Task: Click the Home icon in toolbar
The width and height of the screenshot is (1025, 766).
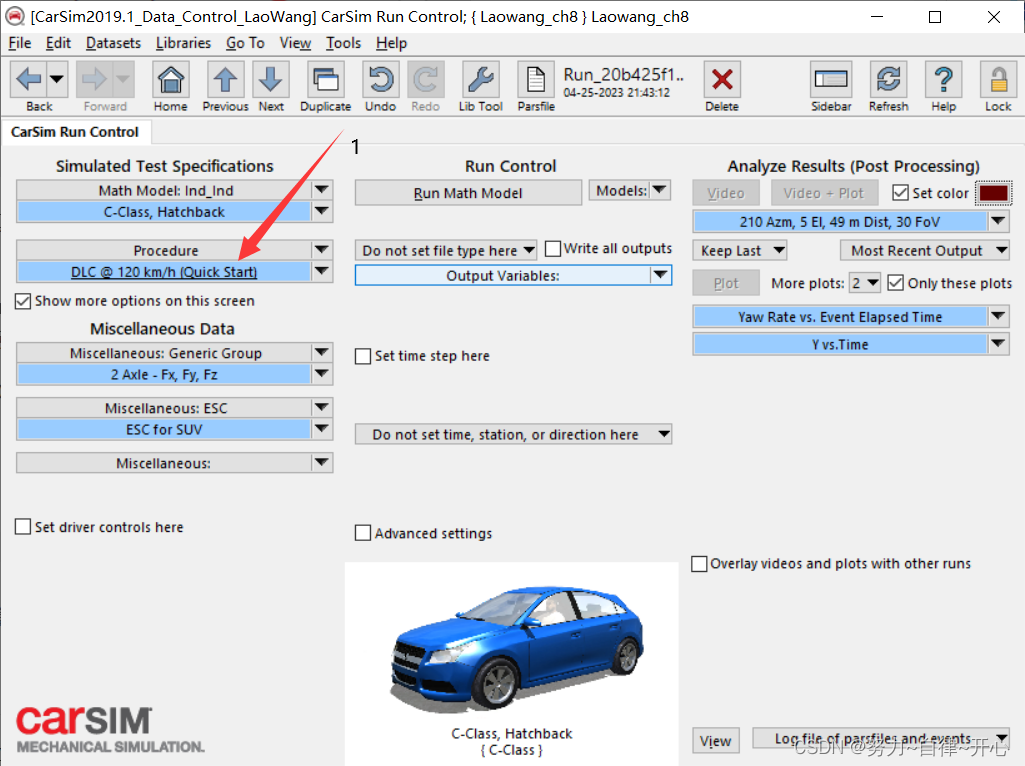Action: (x=171, y=80)
